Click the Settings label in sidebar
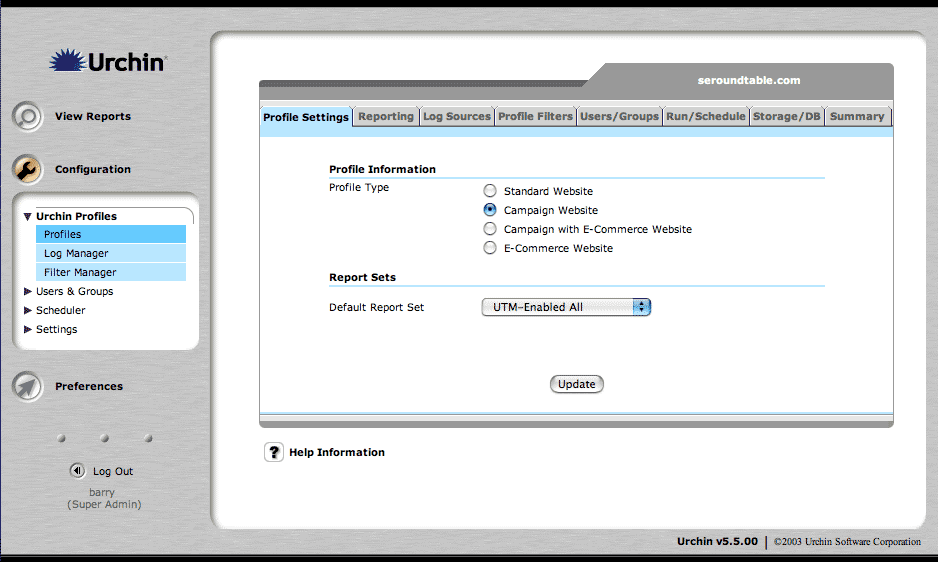Image resolution: width=938 pixels, height=562 pixels. pyautogui.click(x=56, y=329)
